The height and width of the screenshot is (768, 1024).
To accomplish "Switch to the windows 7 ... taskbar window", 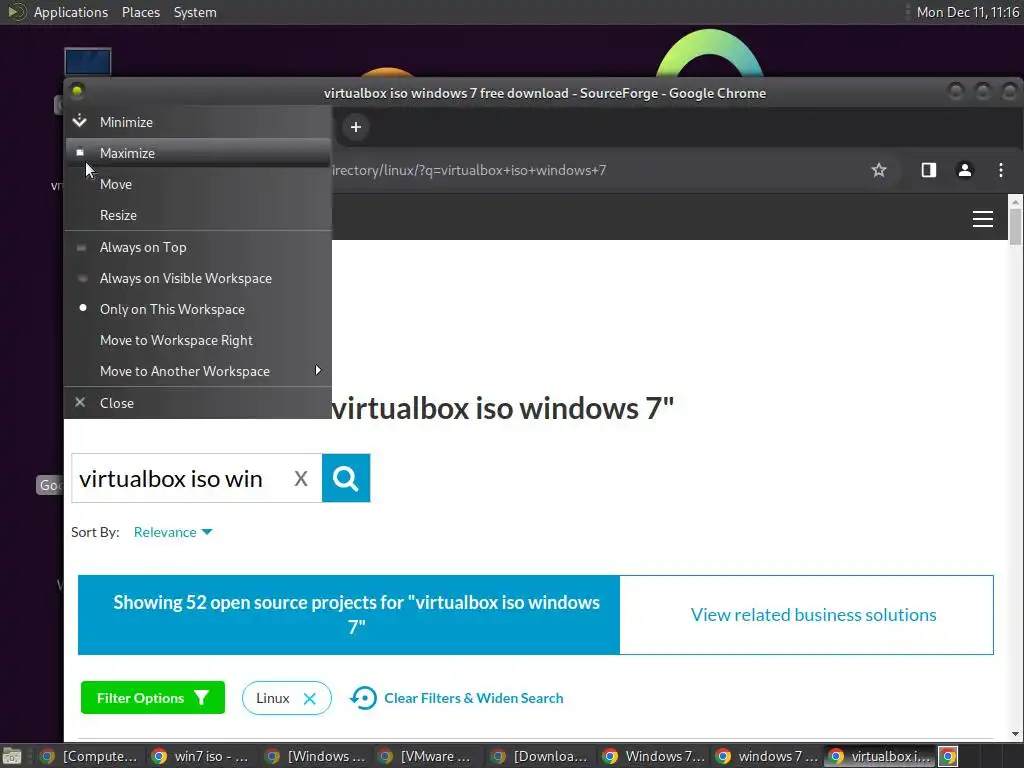I will click(767, 756).
